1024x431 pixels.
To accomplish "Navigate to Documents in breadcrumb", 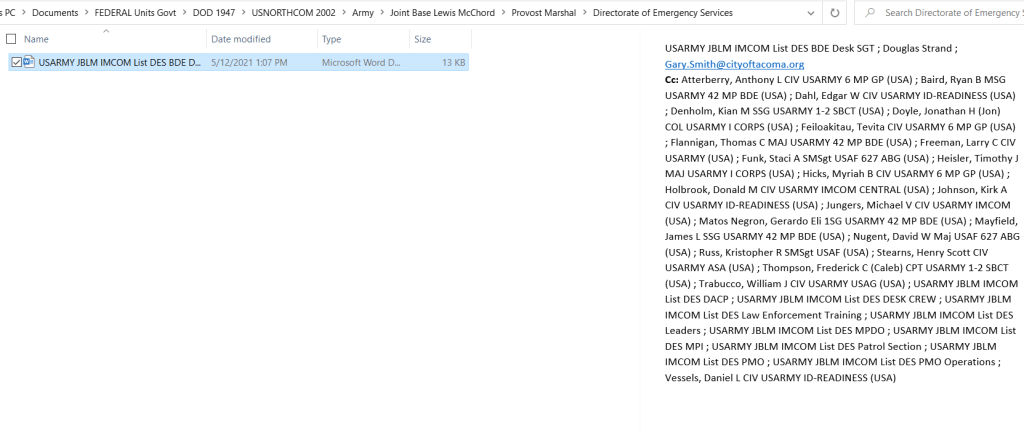I will pos(69,13).
